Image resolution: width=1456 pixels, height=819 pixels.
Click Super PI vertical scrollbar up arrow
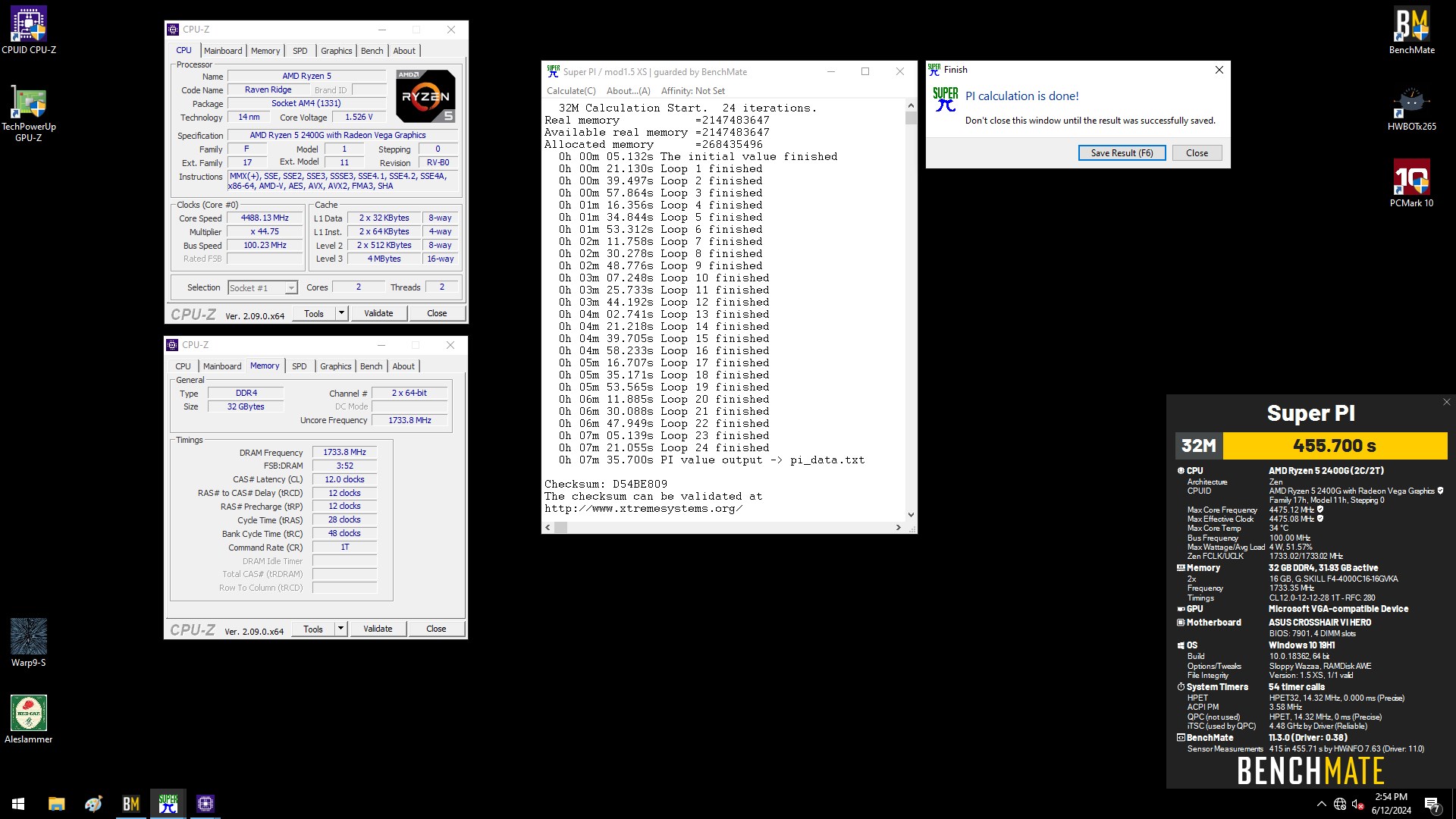pyautogui.click(x=911, y=106)
